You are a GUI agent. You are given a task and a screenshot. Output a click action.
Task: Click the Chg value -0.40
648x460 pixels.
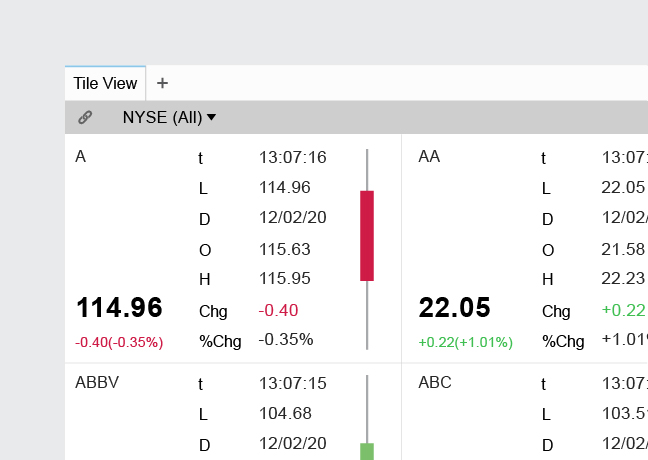pyautogui.click(x=278, y=310)
